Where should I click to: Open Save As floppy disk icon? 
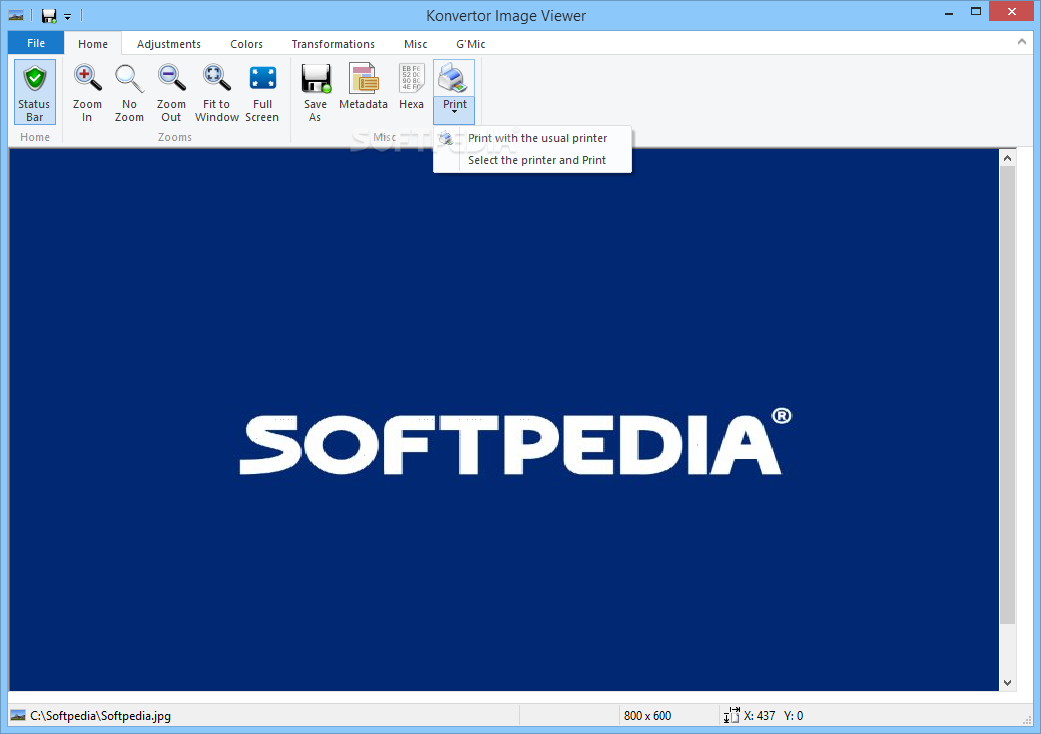[315, 78]
